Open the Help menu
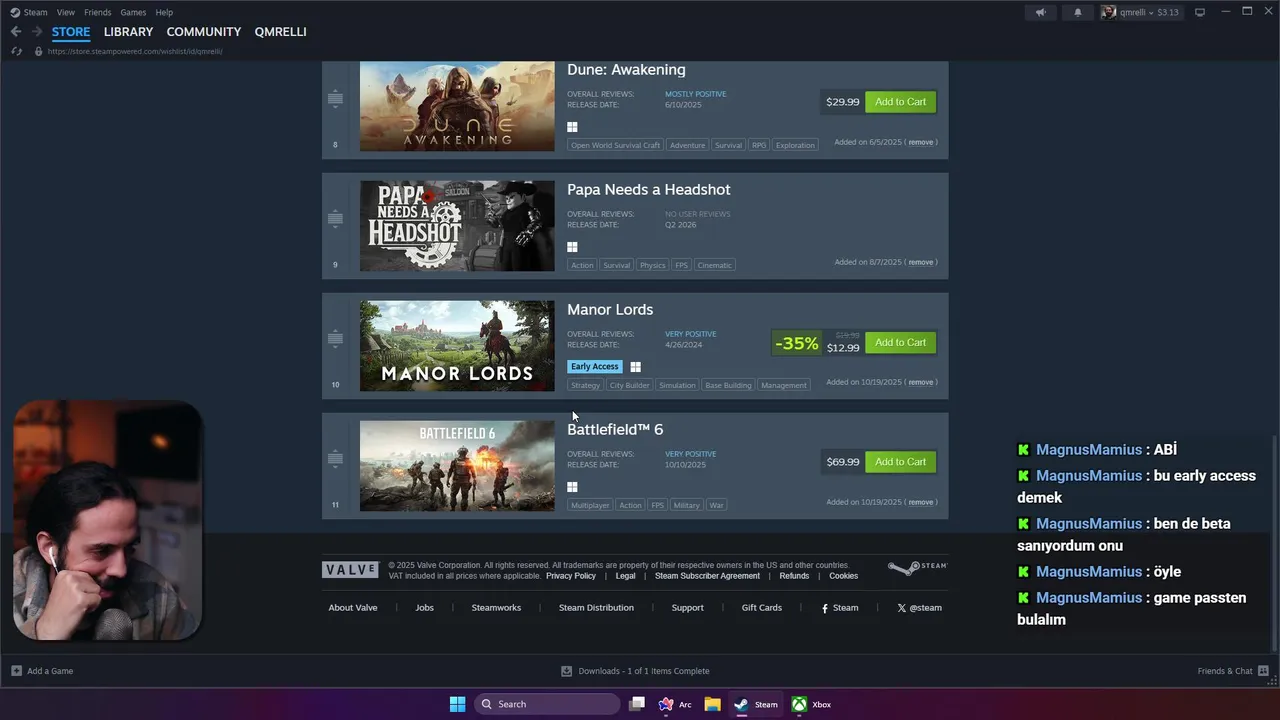The image size is (1280, 720). pyautogui.click(x=164, y=12)
